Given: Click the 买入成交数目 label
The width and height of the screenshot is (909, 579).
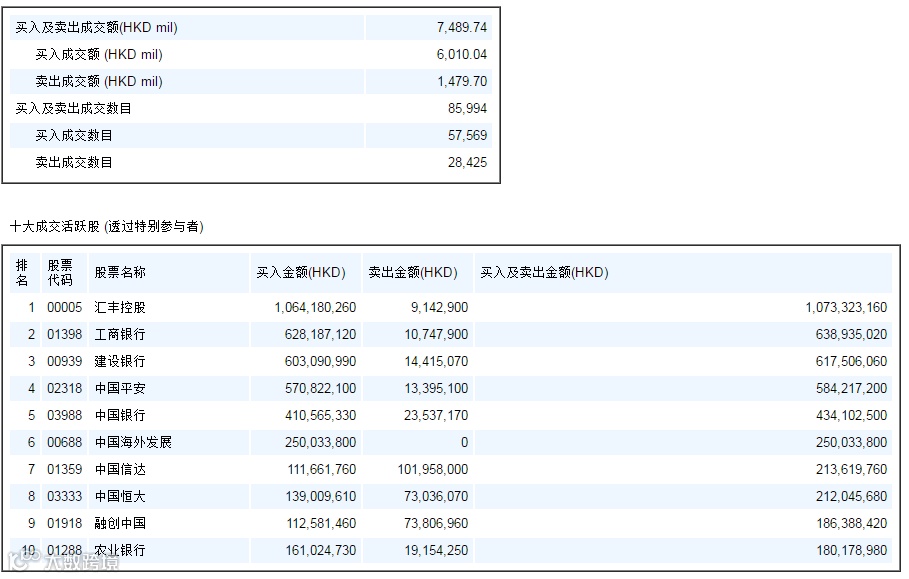Looking at the screenshot, I should (74, 136).
